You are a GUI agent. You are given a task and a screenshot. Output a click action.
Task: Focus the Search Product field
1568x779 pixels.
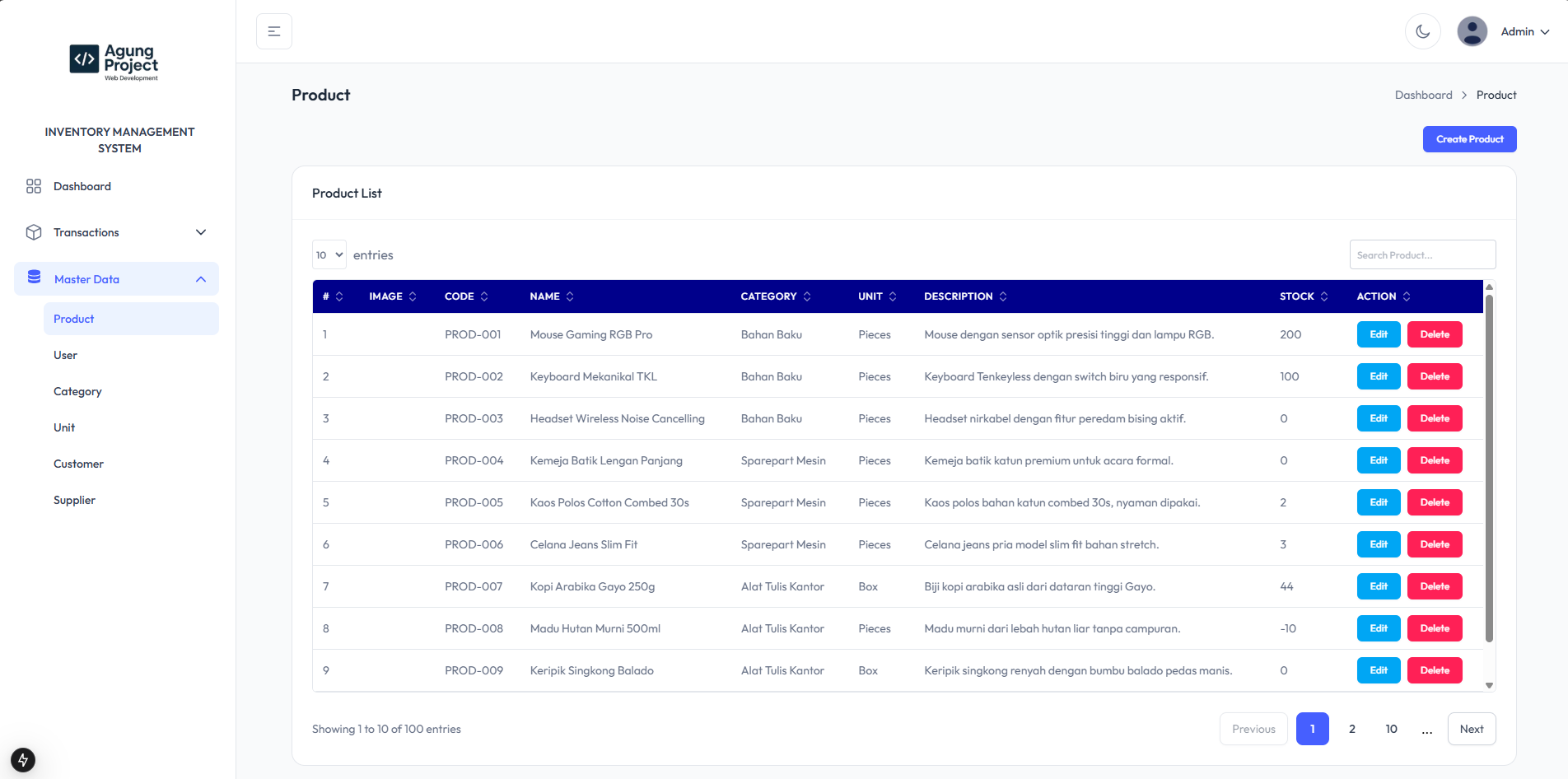point(1422,254)
